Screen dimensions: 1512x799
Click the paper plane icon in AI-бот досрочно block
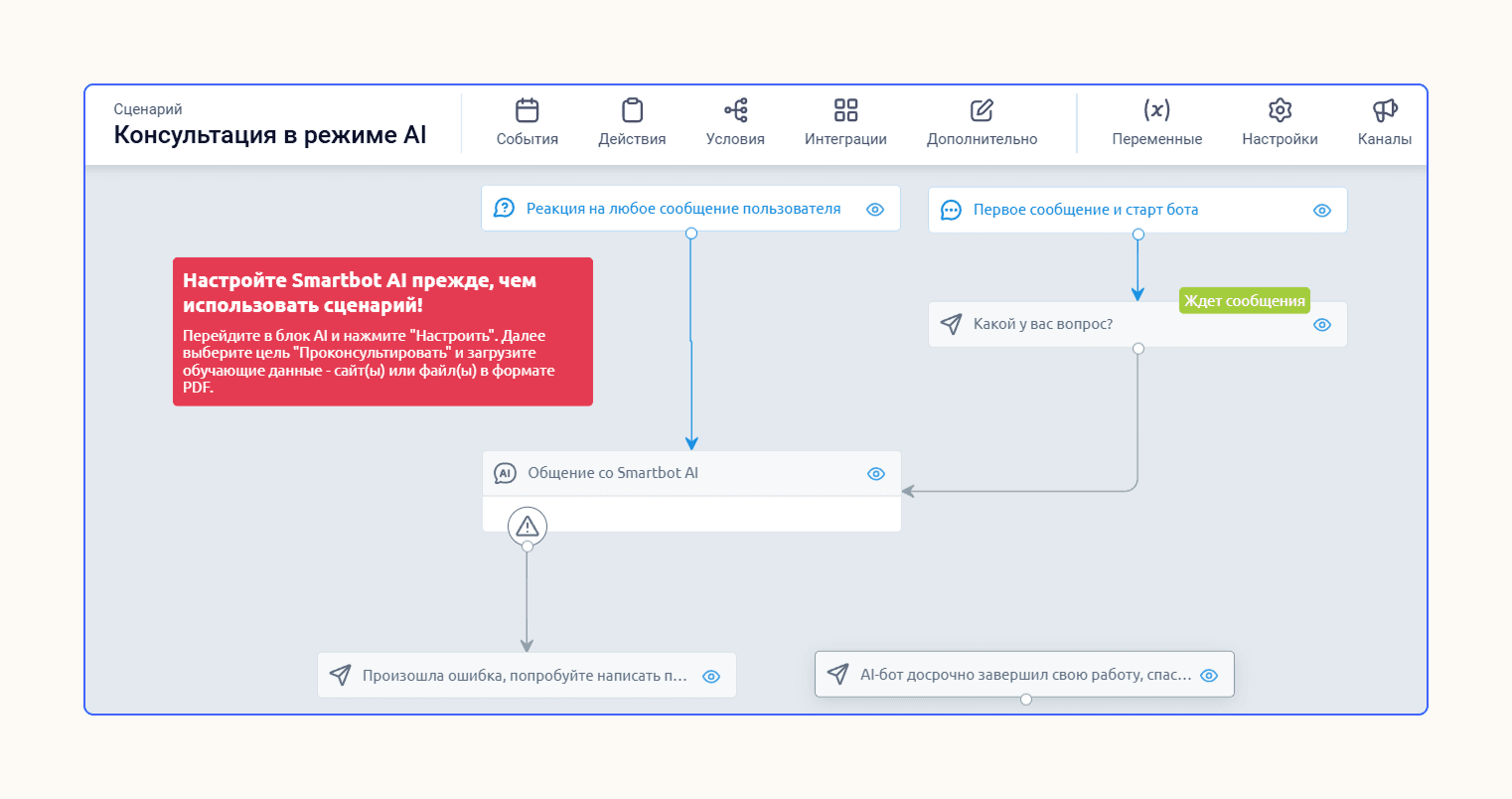point(837,674)
